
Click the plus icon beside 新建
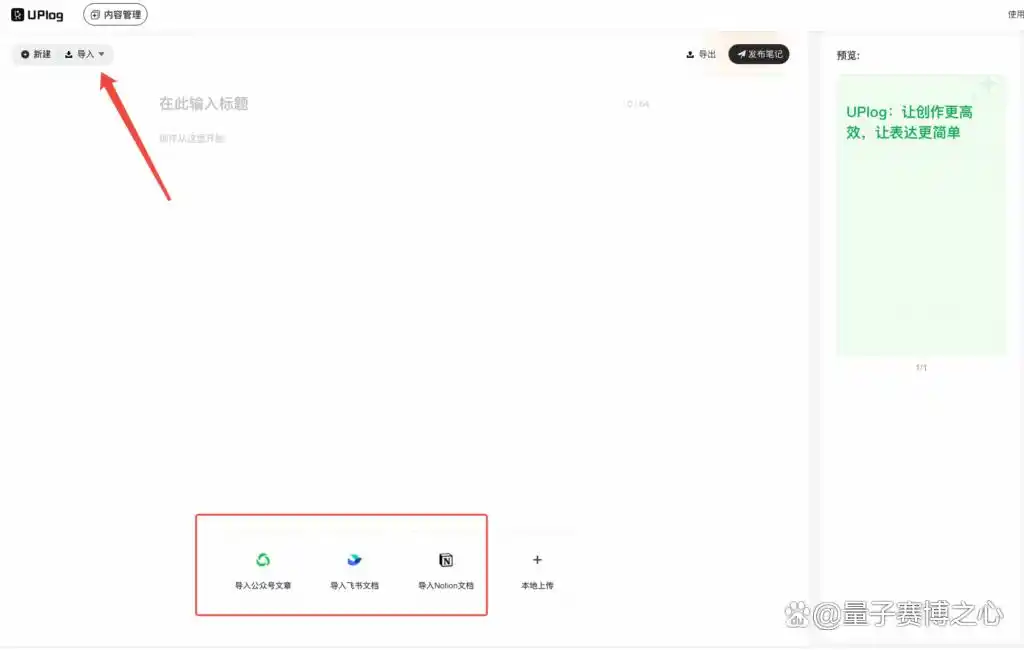point(25,54)
